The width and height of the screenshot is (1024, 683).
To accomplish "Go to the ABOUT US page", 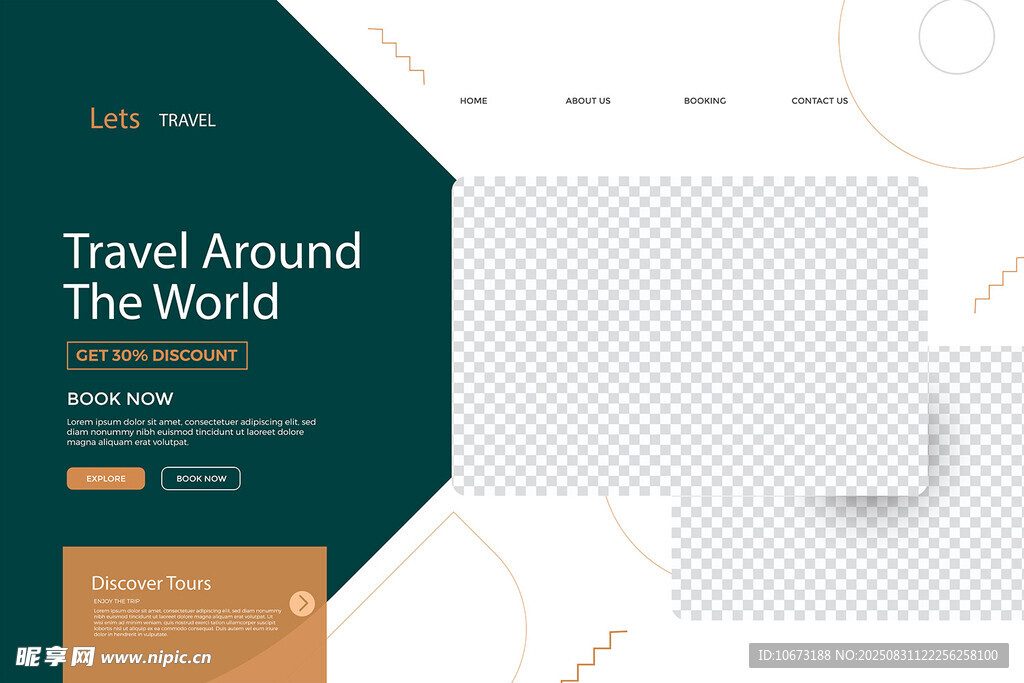I will click(x=588, y=101).
